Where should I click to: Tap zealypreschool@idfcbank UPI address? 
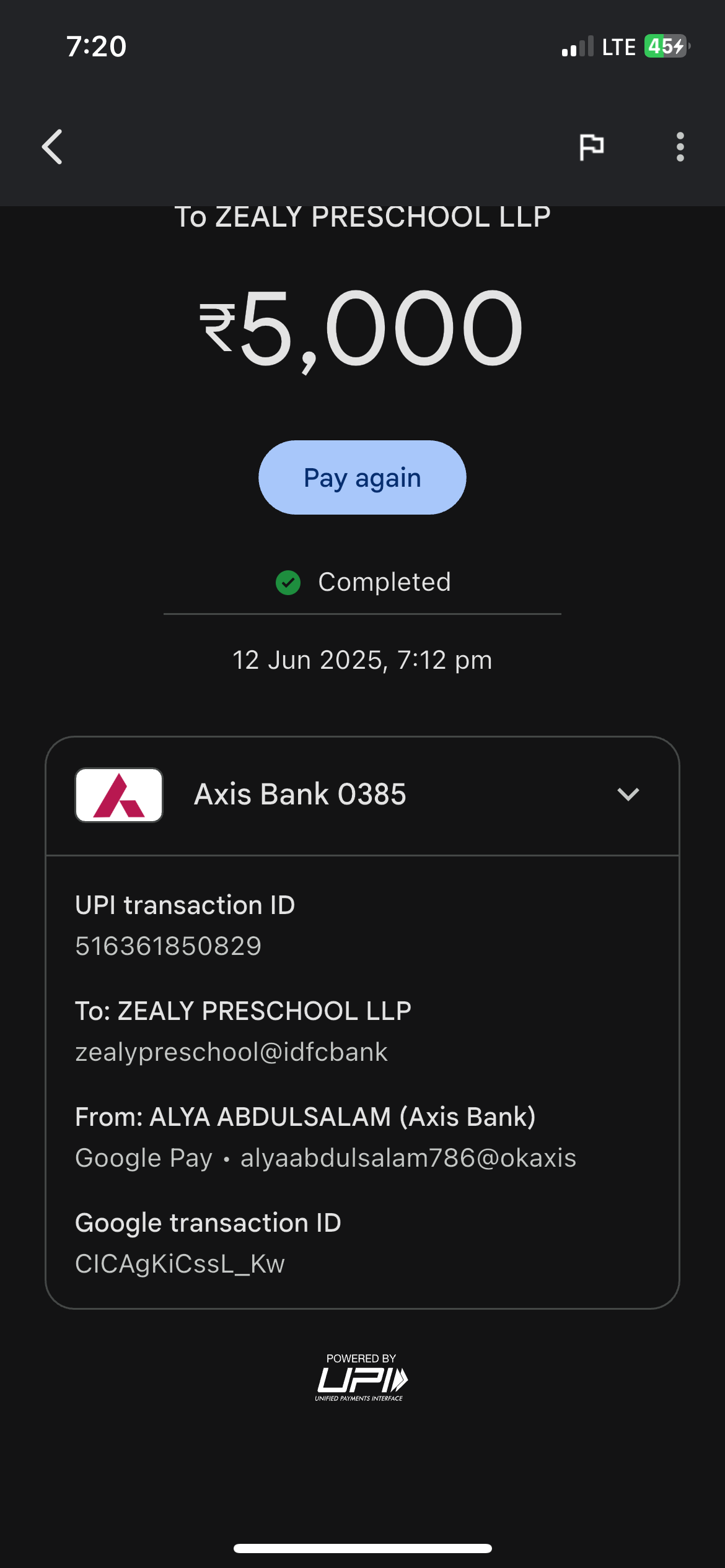pos(231,1052)
